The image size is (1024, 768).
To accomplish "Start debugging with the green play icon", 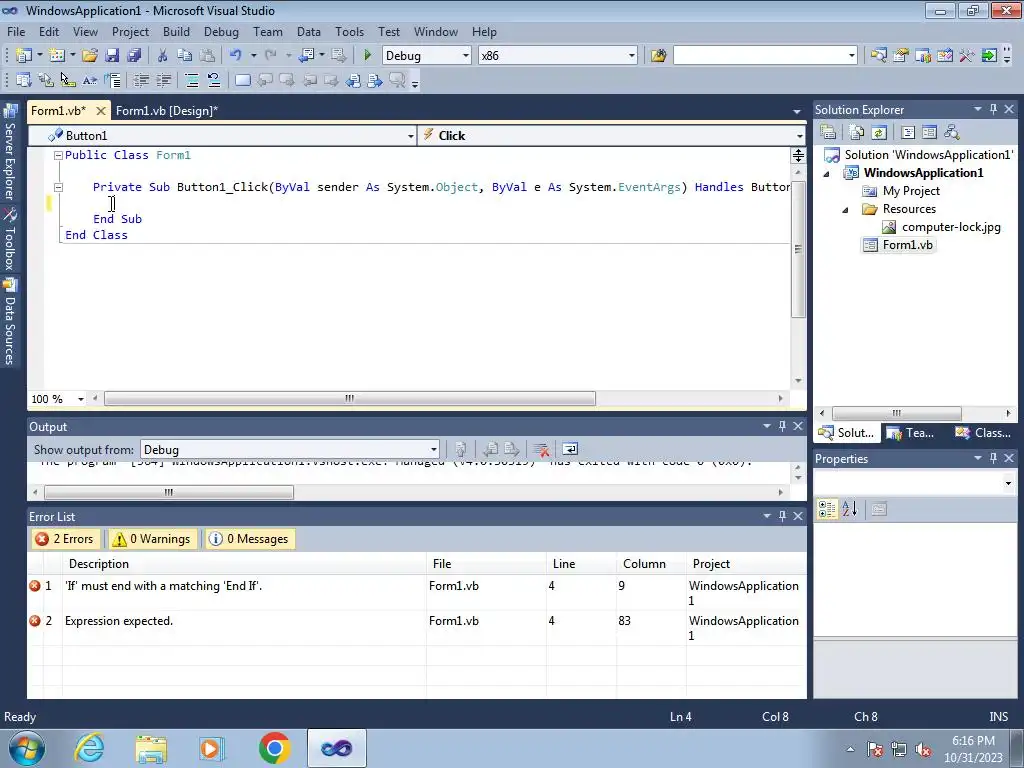I will click(x=368, y=56).
